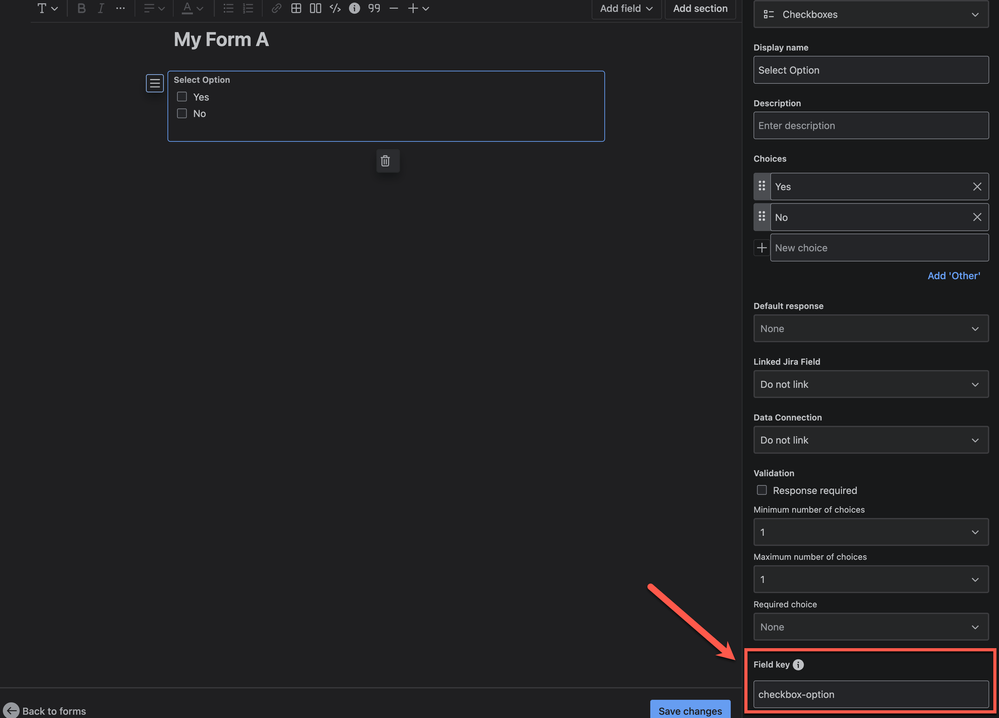This screenshot has height=718, width=999.
Task: Insert a quote block
Action: point(373,8)
